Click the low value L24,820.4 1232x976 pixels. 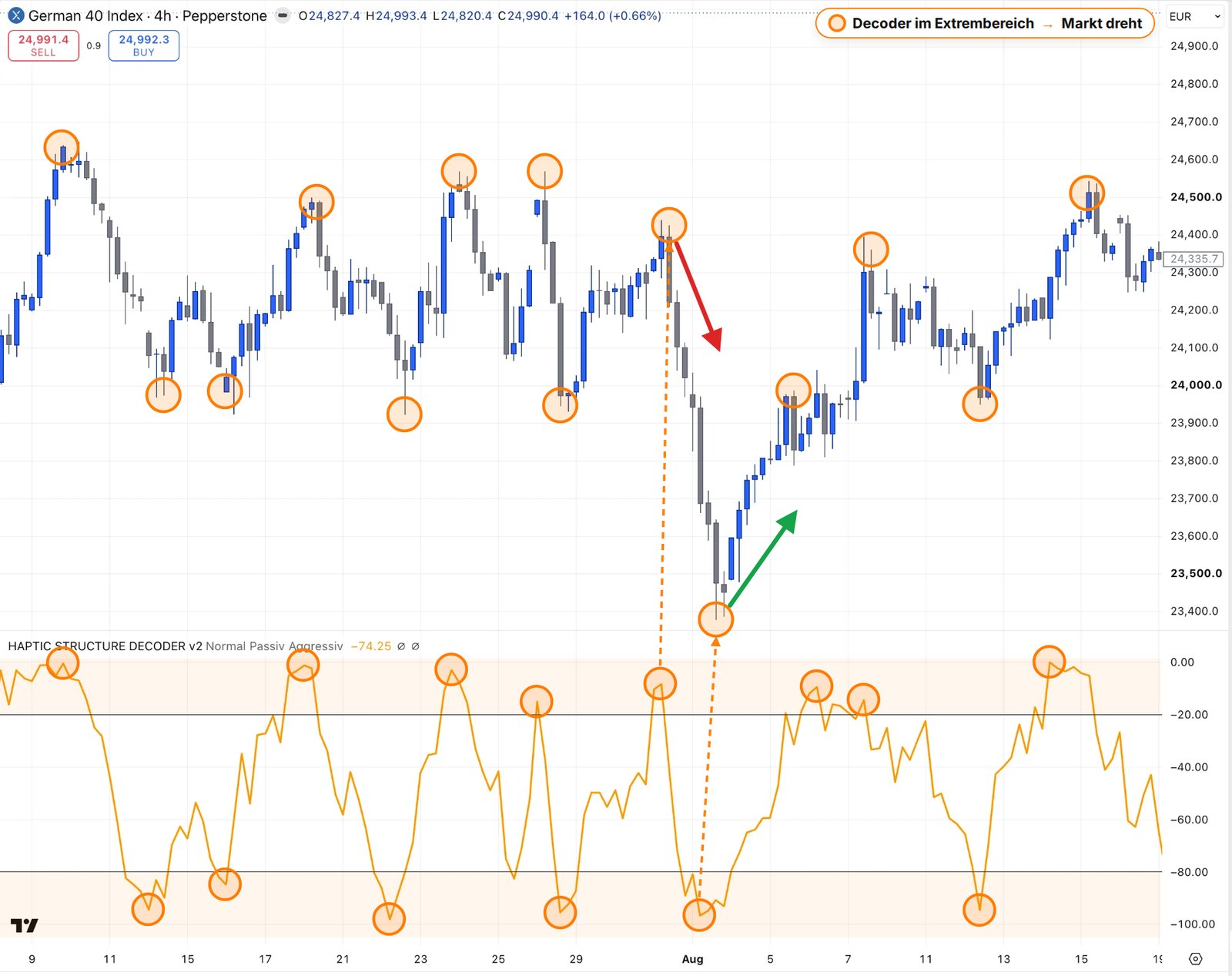click(x=462, y=15)
